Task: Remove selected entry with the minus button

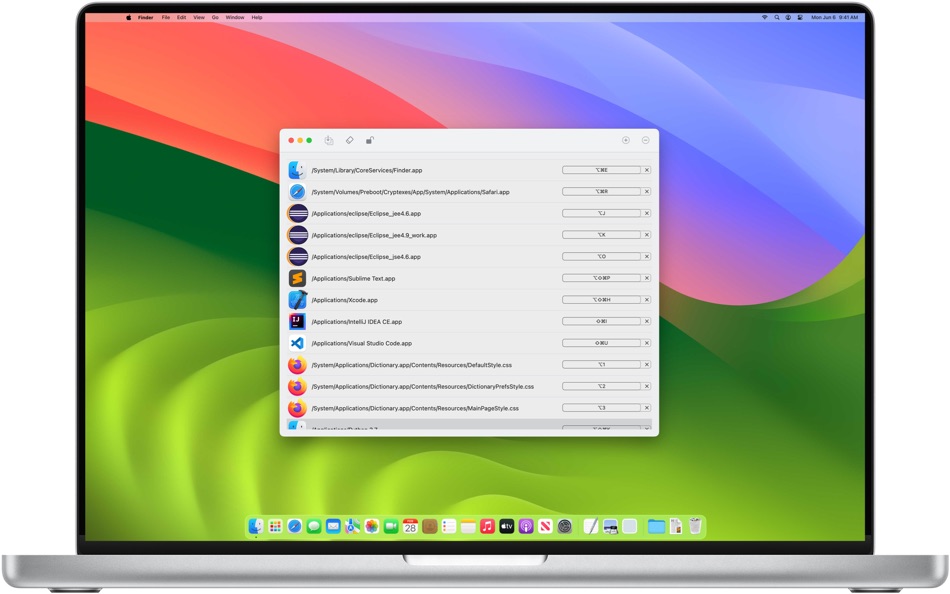Action: point(646,140)
